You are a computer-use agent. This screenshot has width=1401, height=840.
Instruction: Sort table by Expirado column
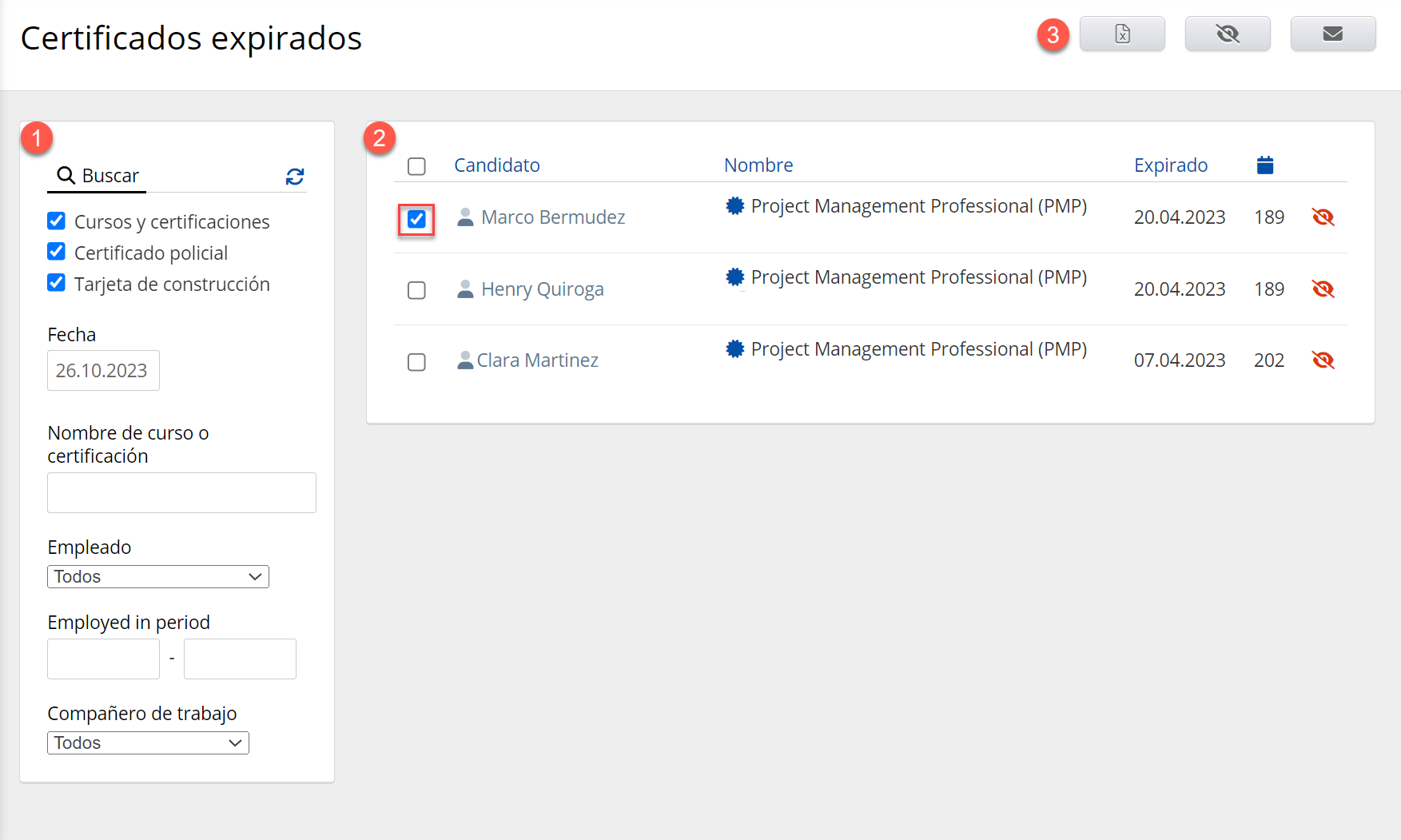click(x=1170, y=165)
